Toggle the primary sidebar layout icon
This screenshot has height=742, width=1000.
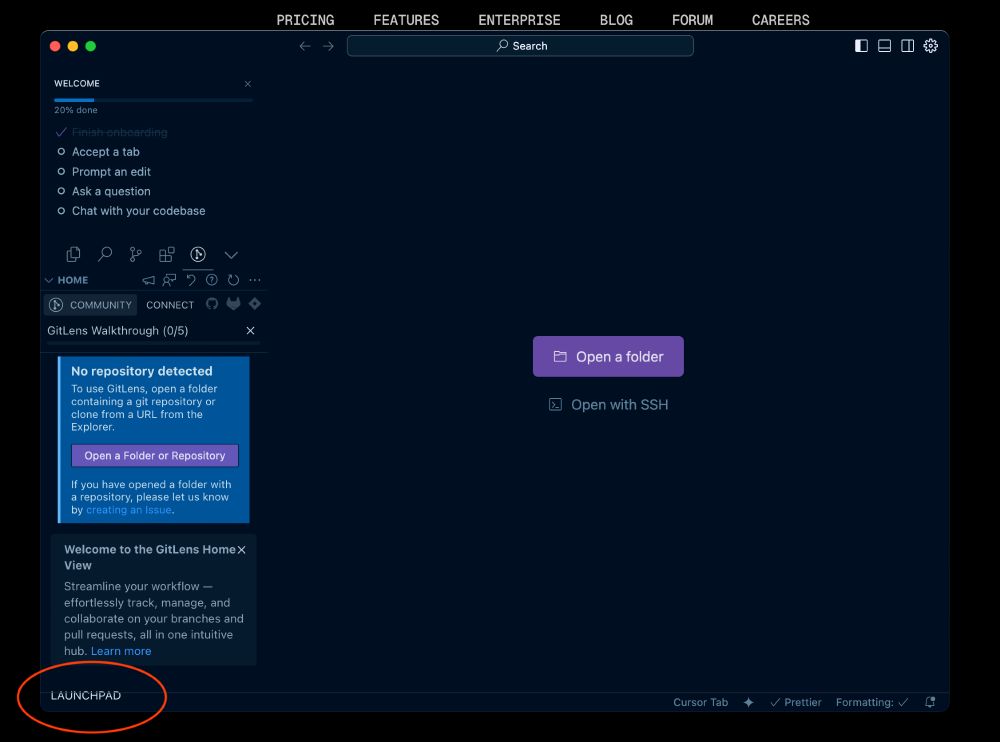point(861,46)
